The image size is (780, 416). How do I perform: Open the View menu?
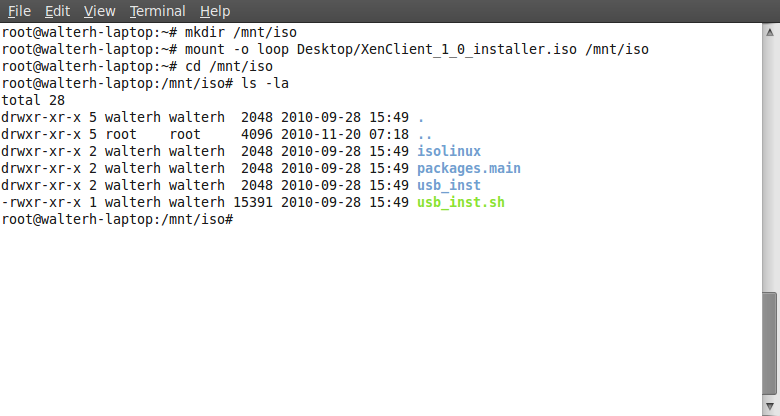(x=100, y=11)
